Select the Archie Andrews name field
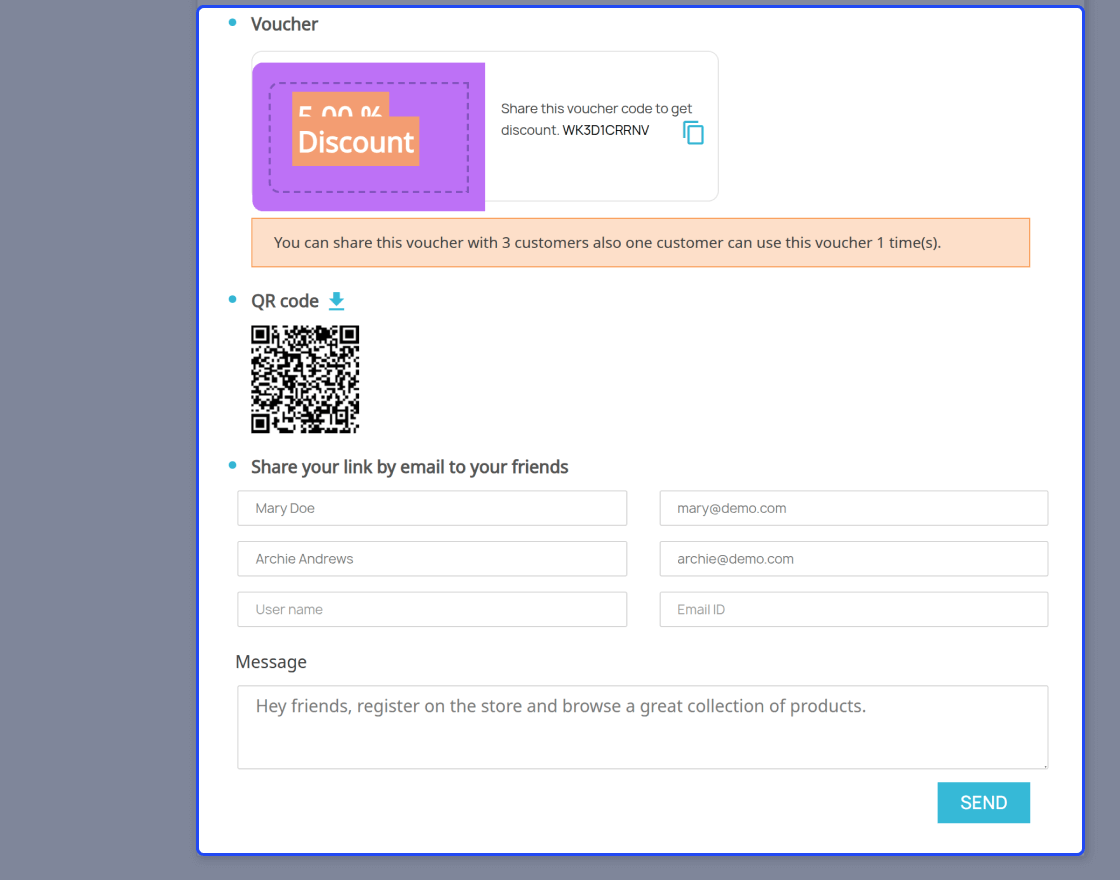 [x=432, y=559]
